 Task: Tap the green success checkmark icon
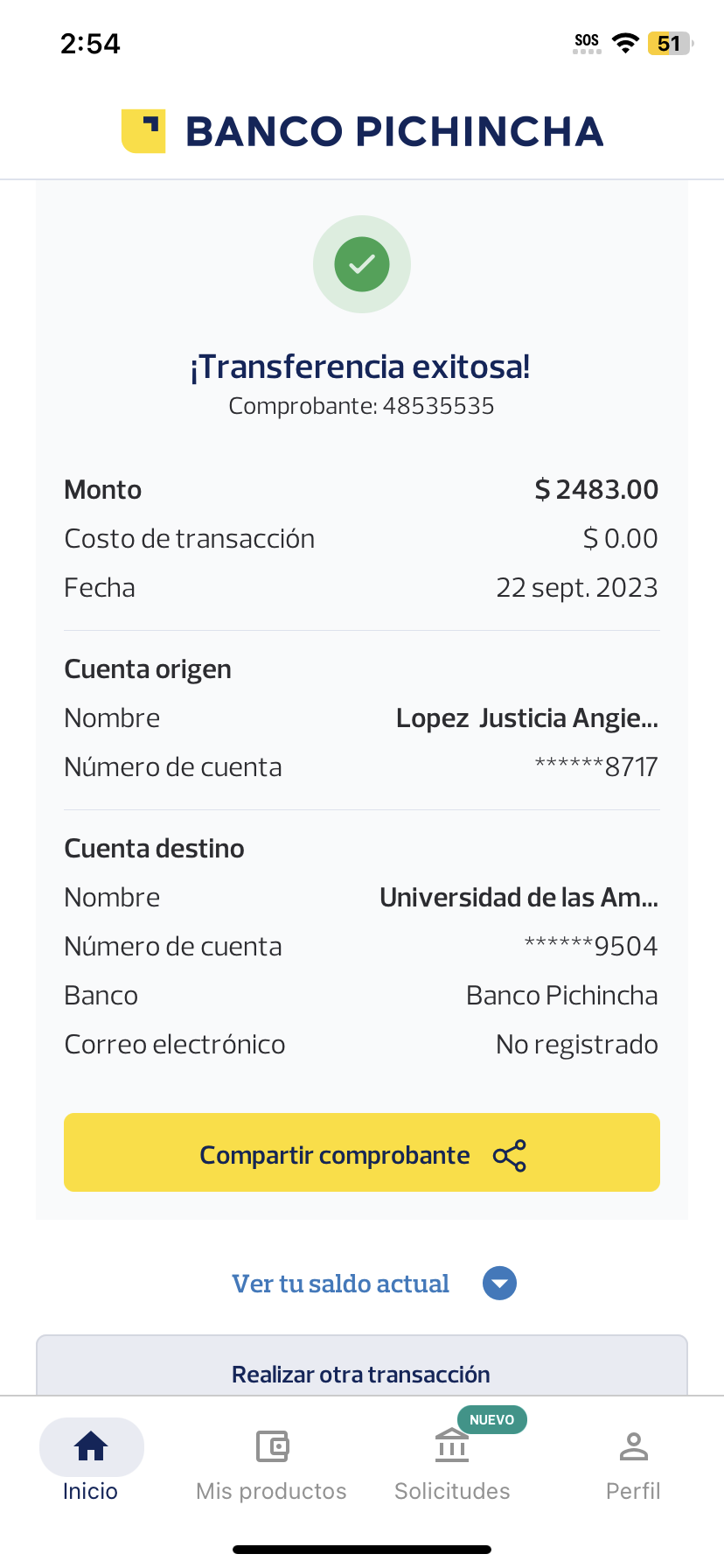362,264
